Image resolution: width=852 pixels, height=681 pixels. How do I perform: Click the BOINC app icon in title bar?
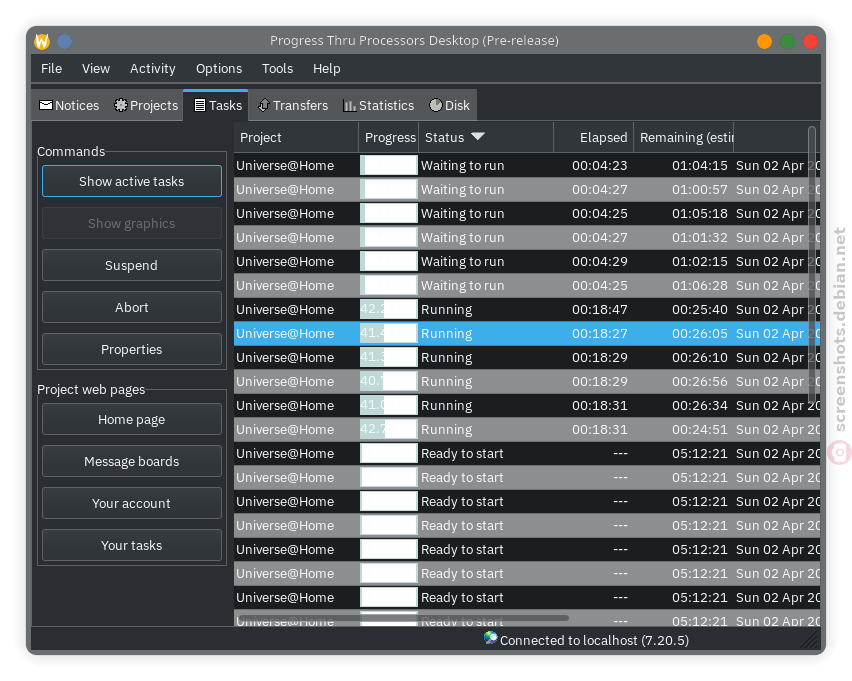(x=42, y=41)
